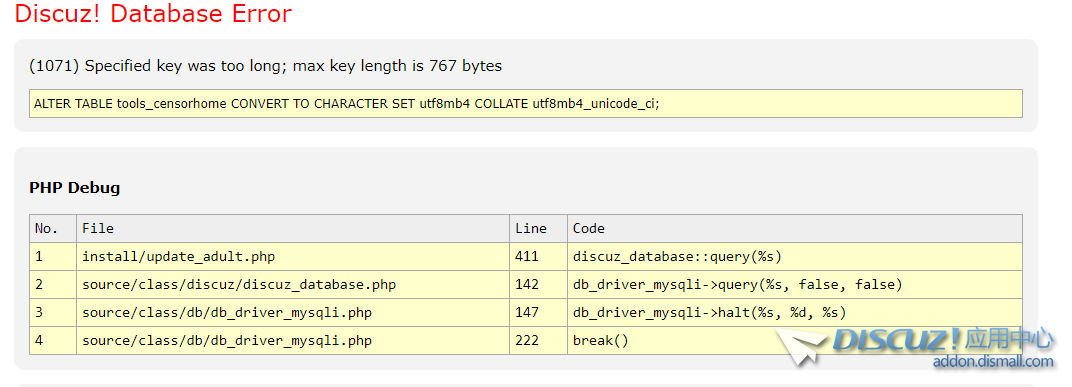Image resolution: width=1072 pixels, height=387 pixels.
Task: Click the row 3 db_driver_mysqli.php file cell
Action: (x=293, y=312)
